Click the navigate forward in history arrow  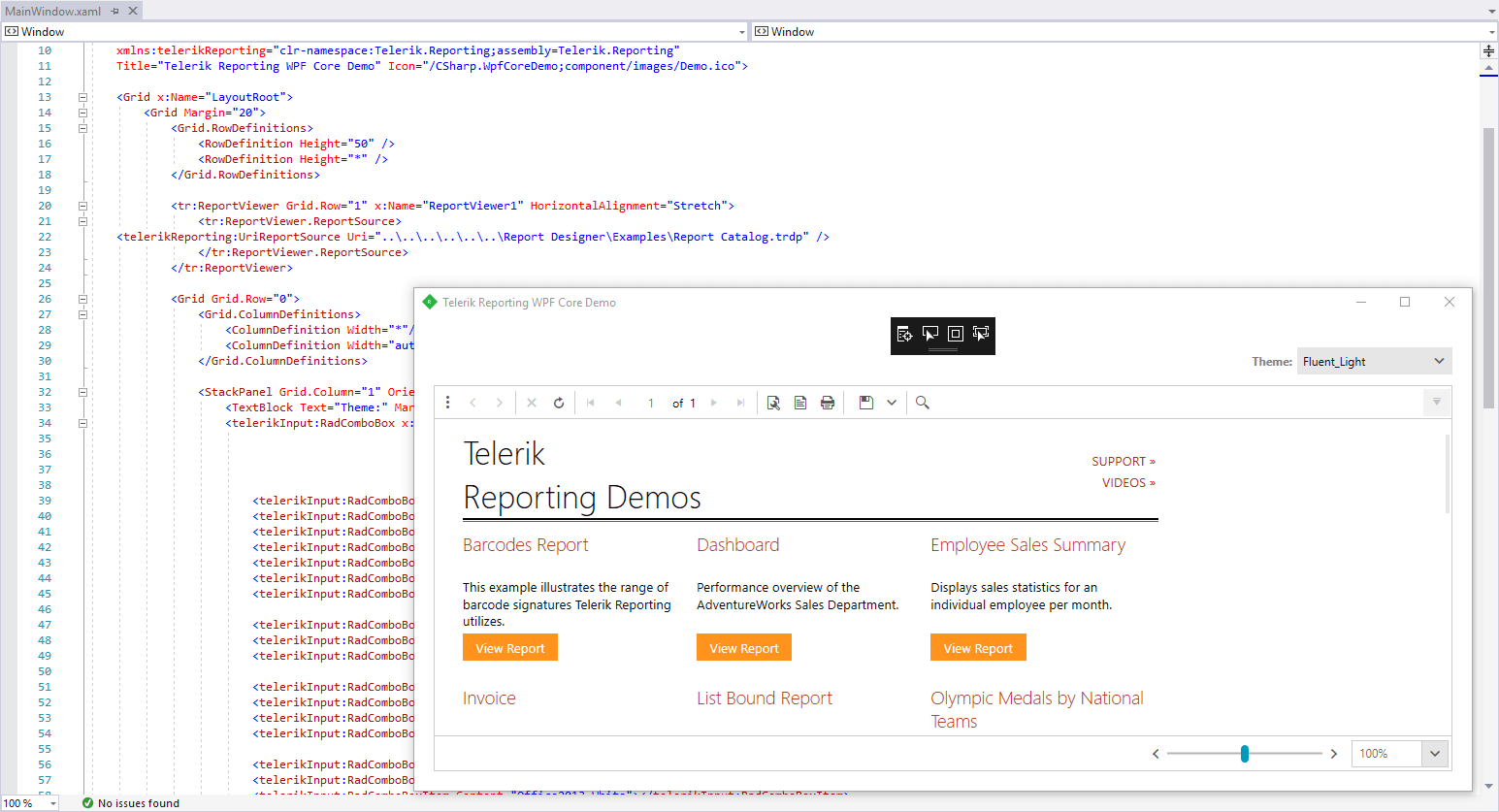500,403
